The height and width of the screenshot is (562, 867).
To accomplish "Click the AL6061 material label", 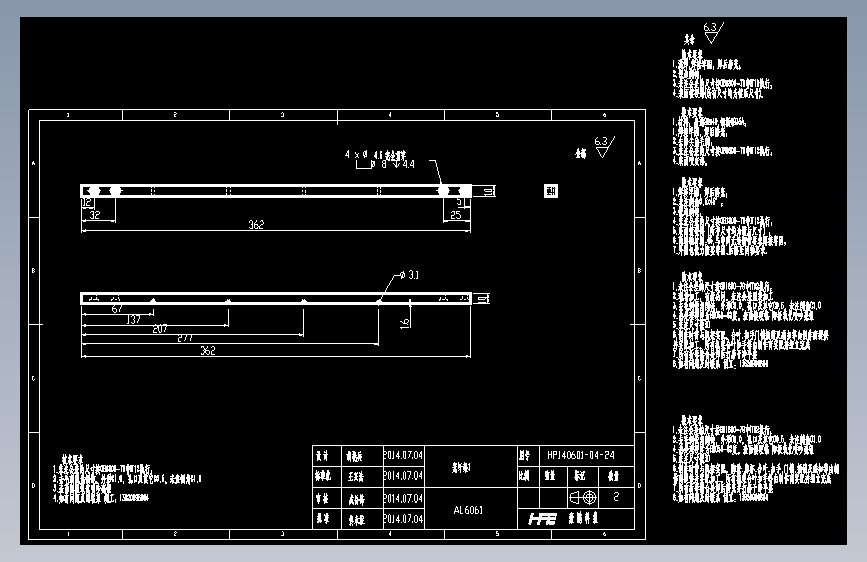I will (468, 510).
